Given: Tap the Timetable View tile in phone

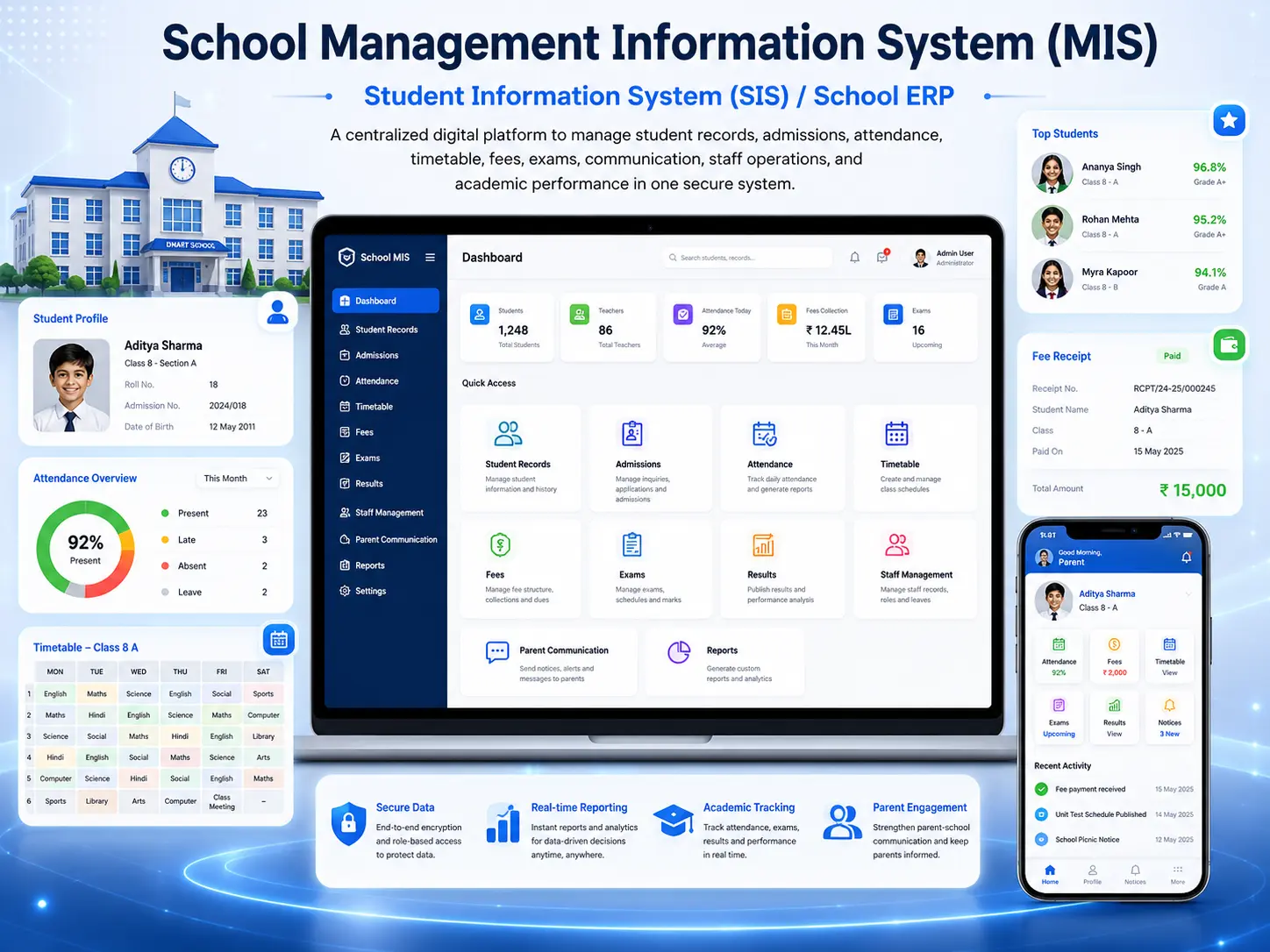Looking at the screenshot, I should click(1169, 656).
